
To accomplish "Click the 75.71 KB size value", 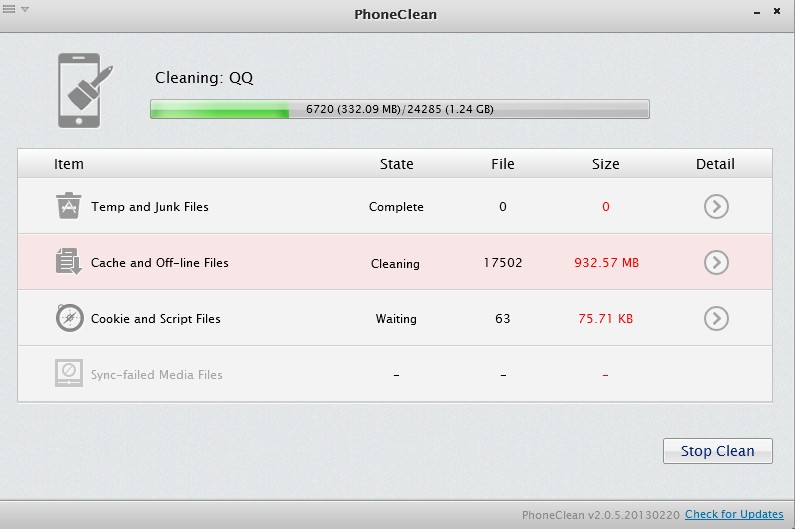I will [605, 319].
